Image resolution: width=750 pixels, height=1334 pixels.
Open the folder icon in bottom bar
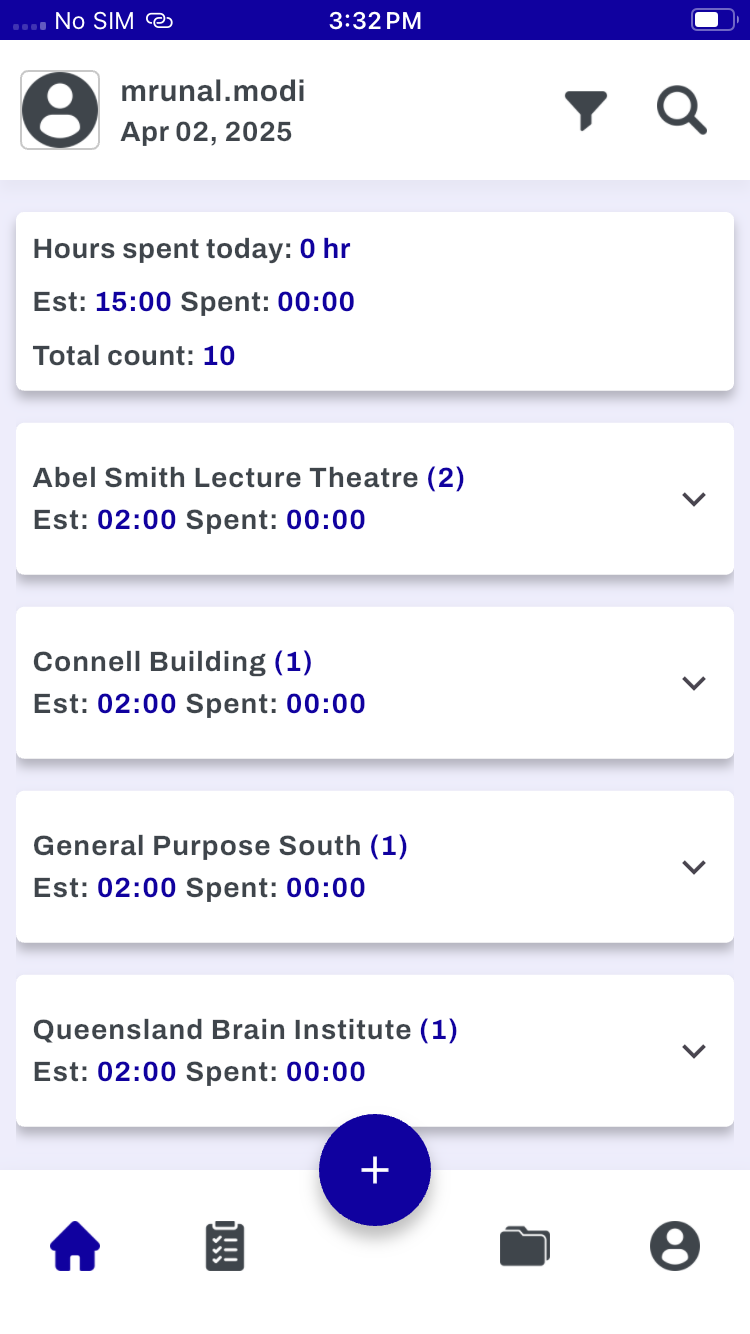point(525,1246)
